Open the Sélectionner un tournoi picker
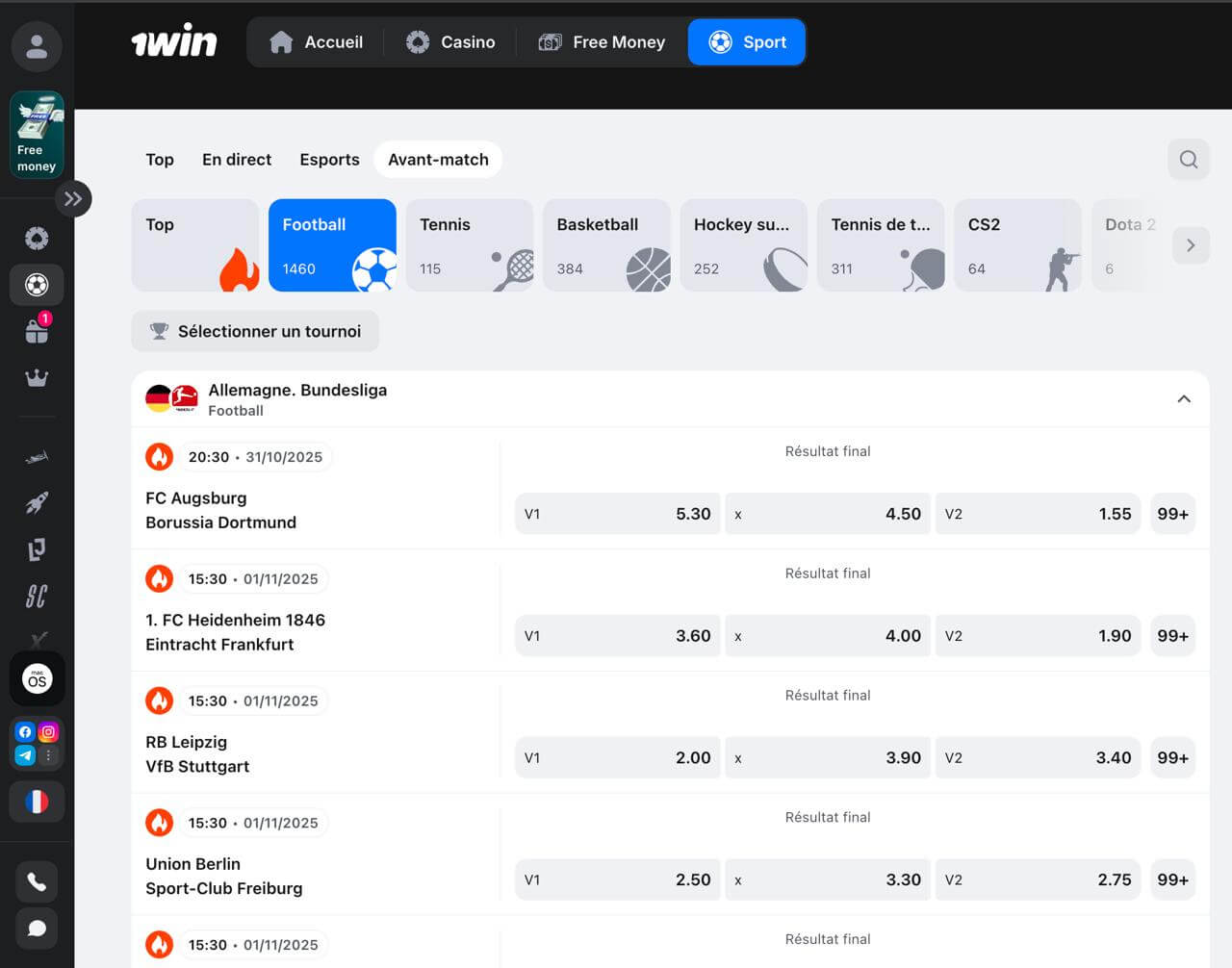 (255, 331)
